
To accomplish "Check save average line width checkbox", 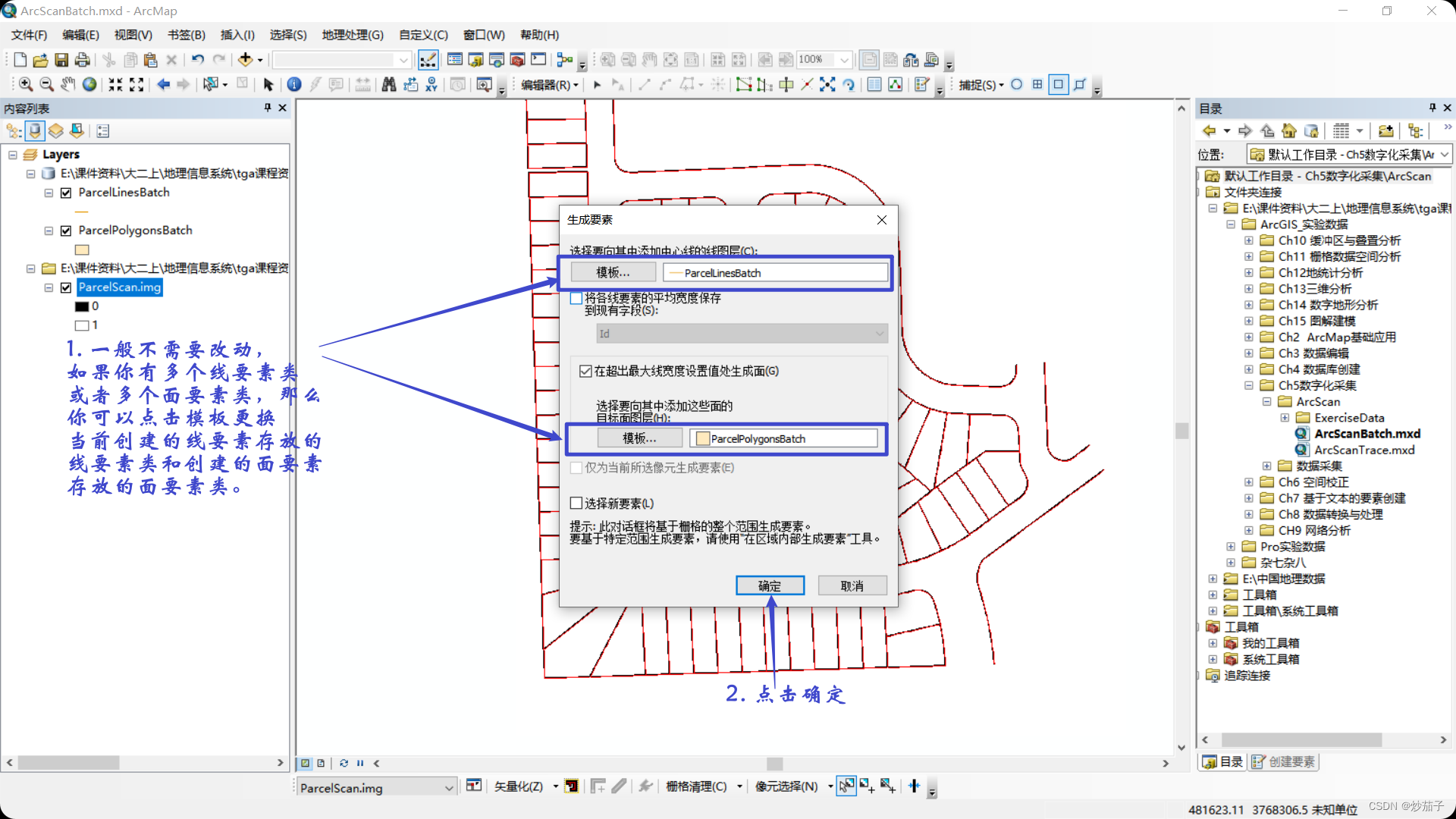I will pyautogui.click(x=576, y=298).
